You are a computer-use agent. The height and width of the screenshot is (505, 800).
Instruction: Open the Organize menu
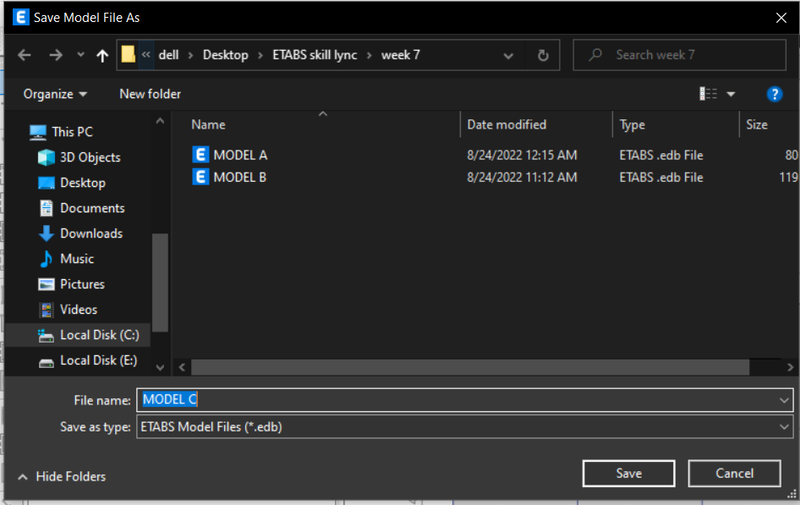pos(55,94)
